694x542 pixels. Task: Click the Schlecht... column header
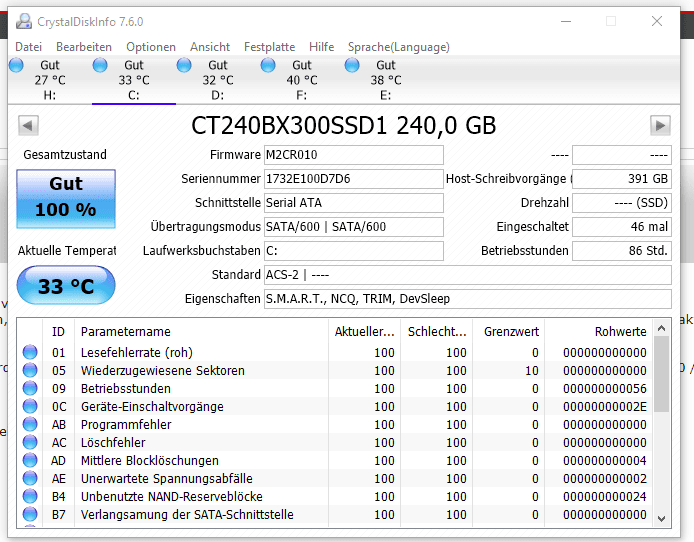click(437, 331)
